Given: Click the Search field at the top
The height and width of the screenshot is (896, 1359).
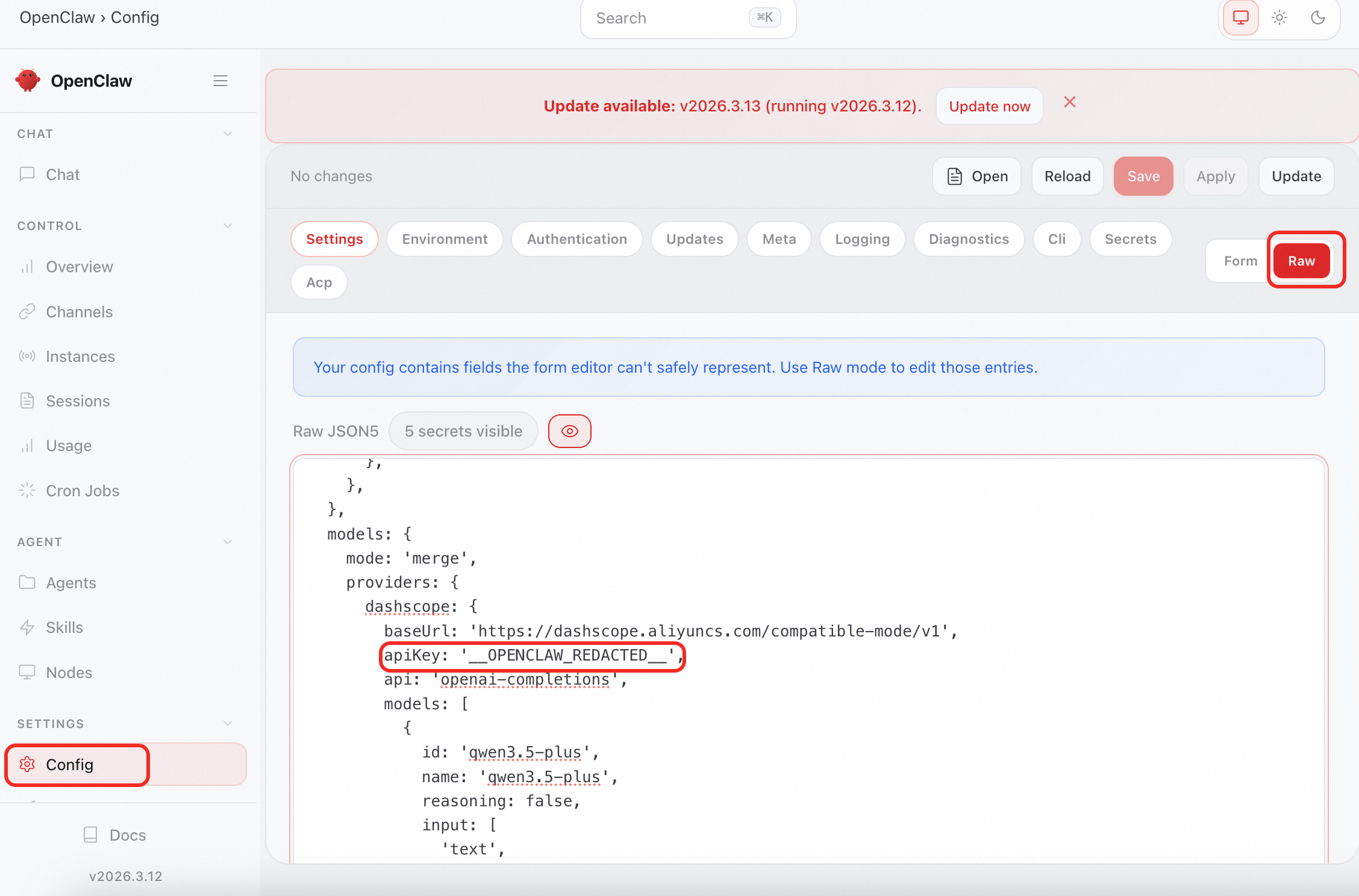Looking at the screenshot, I should (688, 18).
